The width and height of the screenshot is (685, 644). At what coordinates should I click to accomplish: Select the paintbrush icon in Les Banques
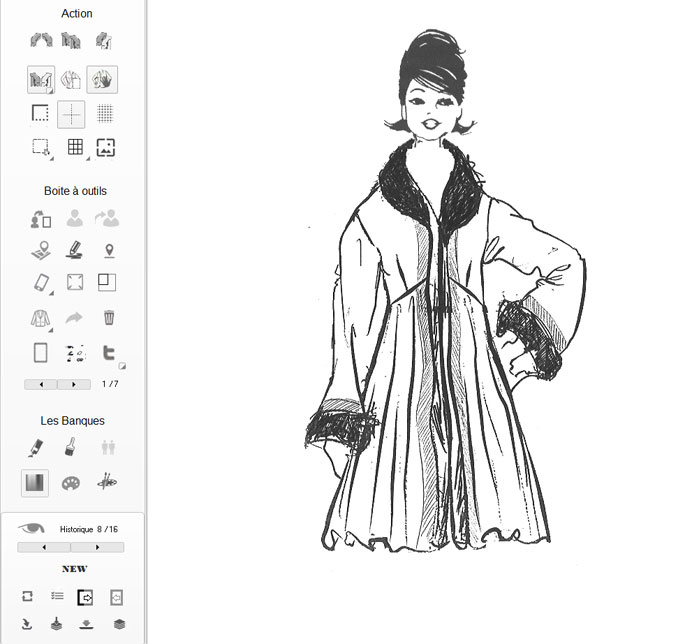coord(71,447)
